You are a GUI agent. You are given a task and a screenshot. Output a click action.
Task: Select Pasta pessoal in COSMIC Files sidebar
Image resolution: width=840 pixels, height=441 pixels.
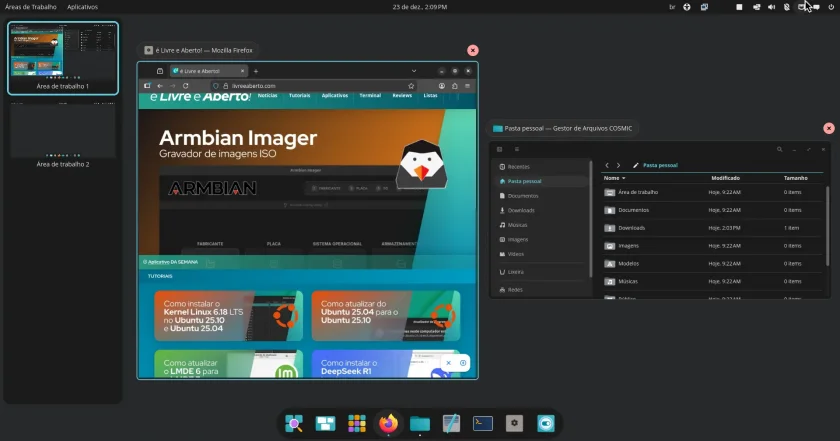tap(540, 181)
